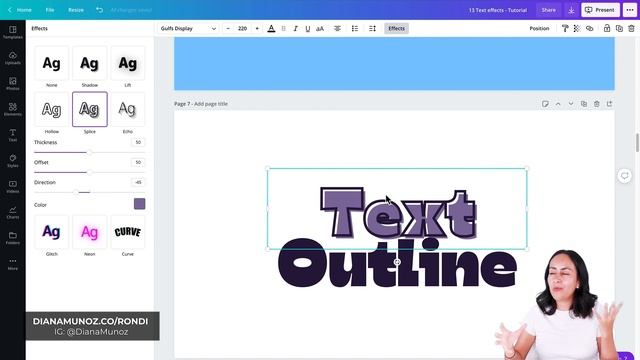
Task: Decrease font size with minus button
Action: tap(228, 29)
